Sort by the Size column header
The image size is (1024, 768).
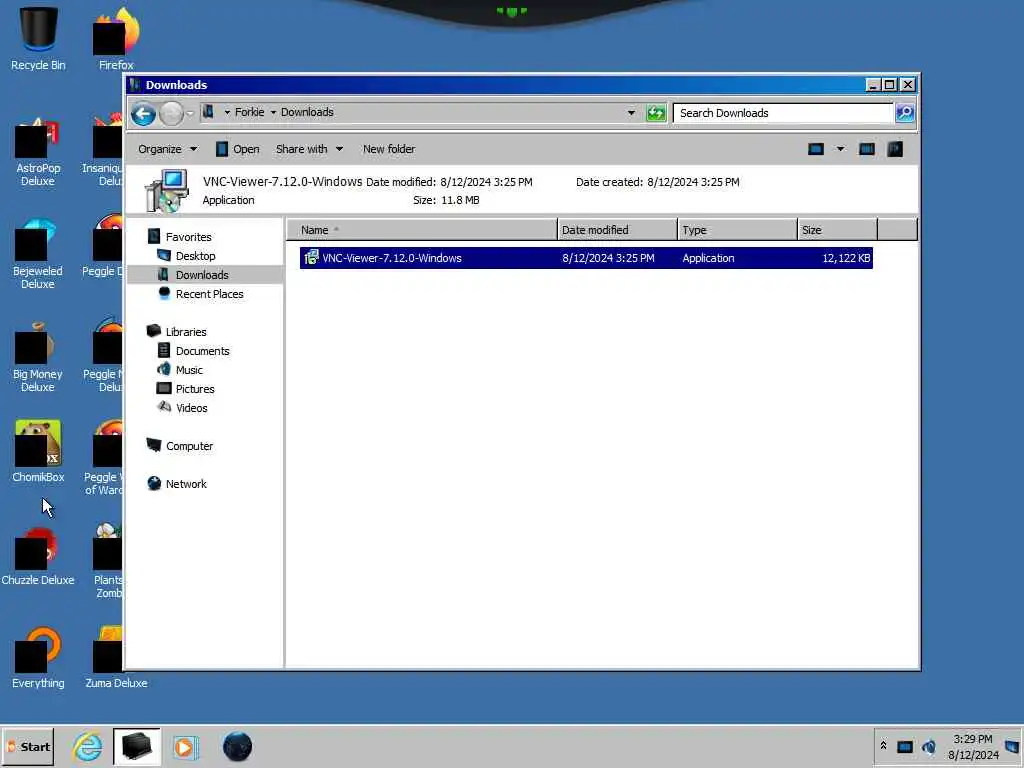tap(837, 230)
